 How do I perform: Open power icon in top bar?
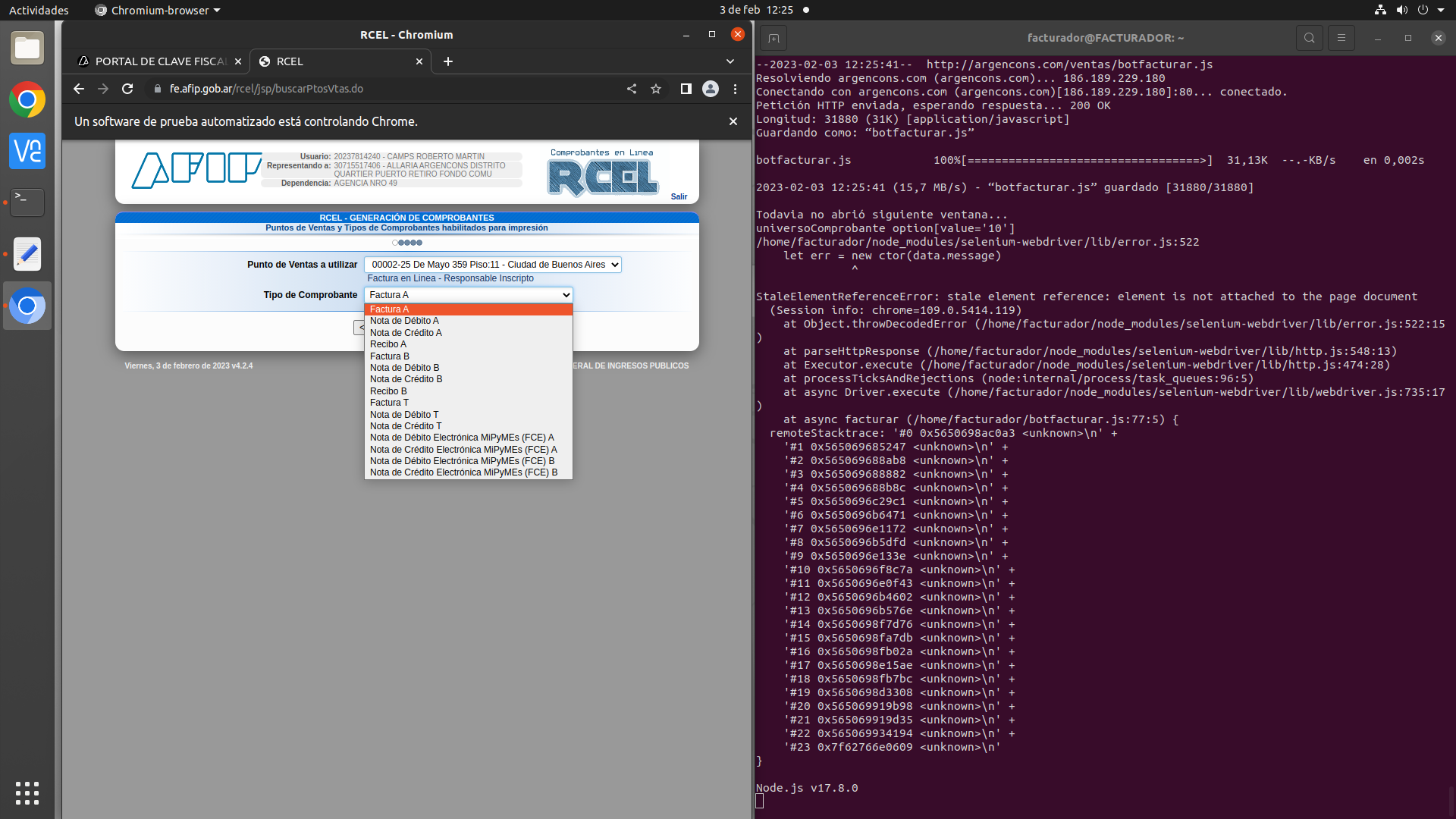click(x=1423, y=10)
